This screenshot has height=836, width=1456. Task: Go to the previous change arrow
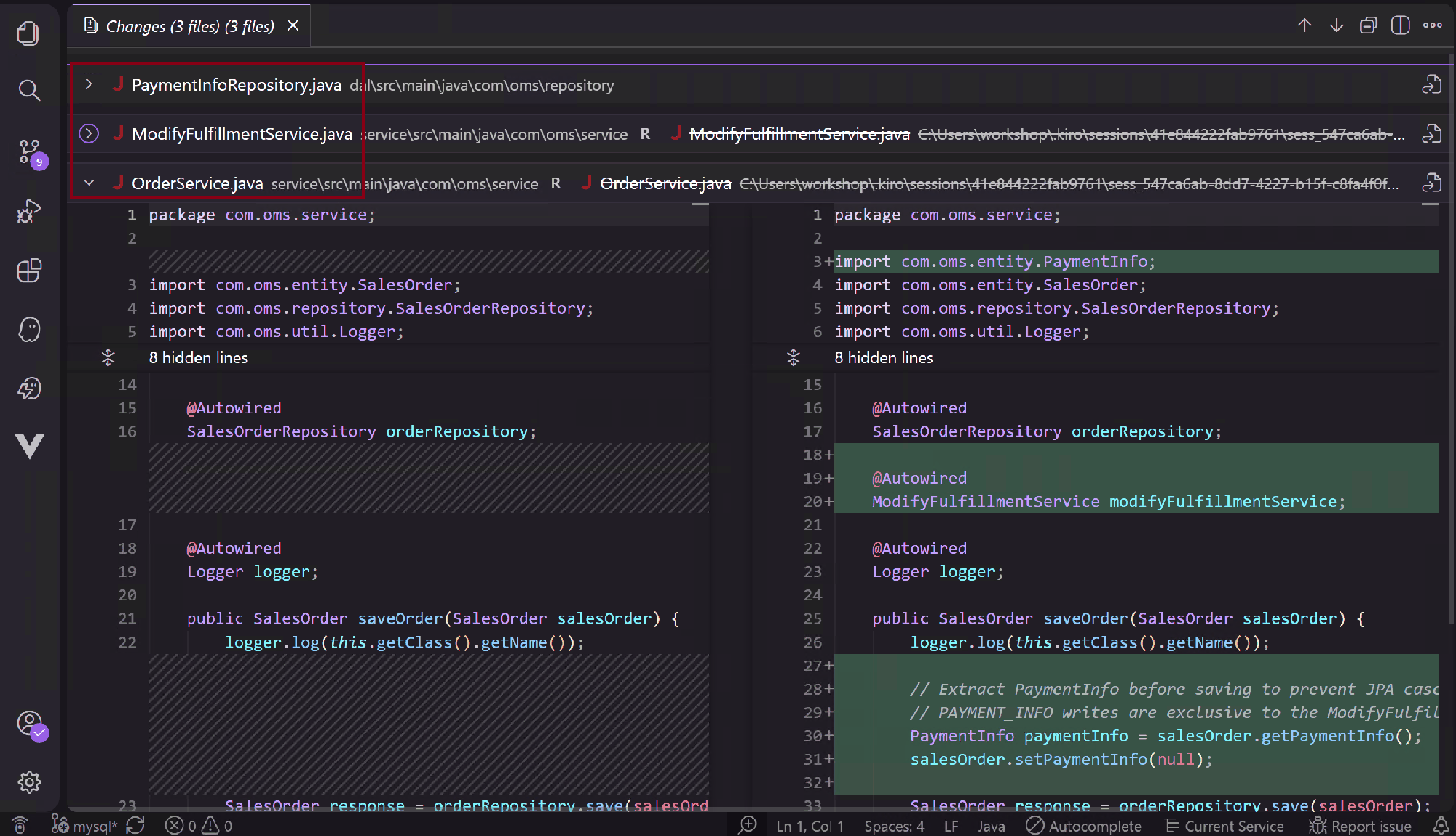pos(1305,25)
